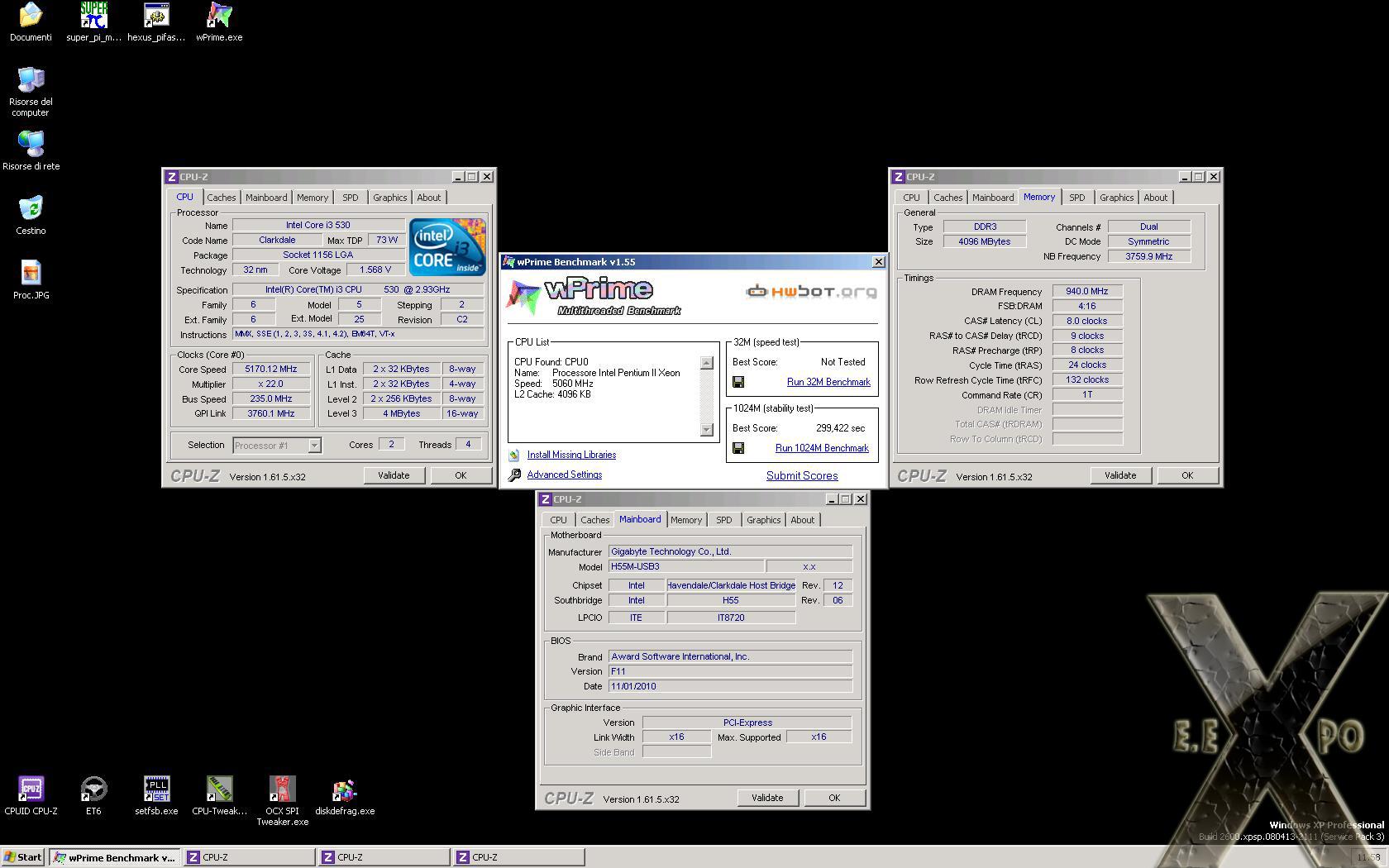Click Run 32M Benchmark link
The image size is (1389, 868).
coord(828,382)
